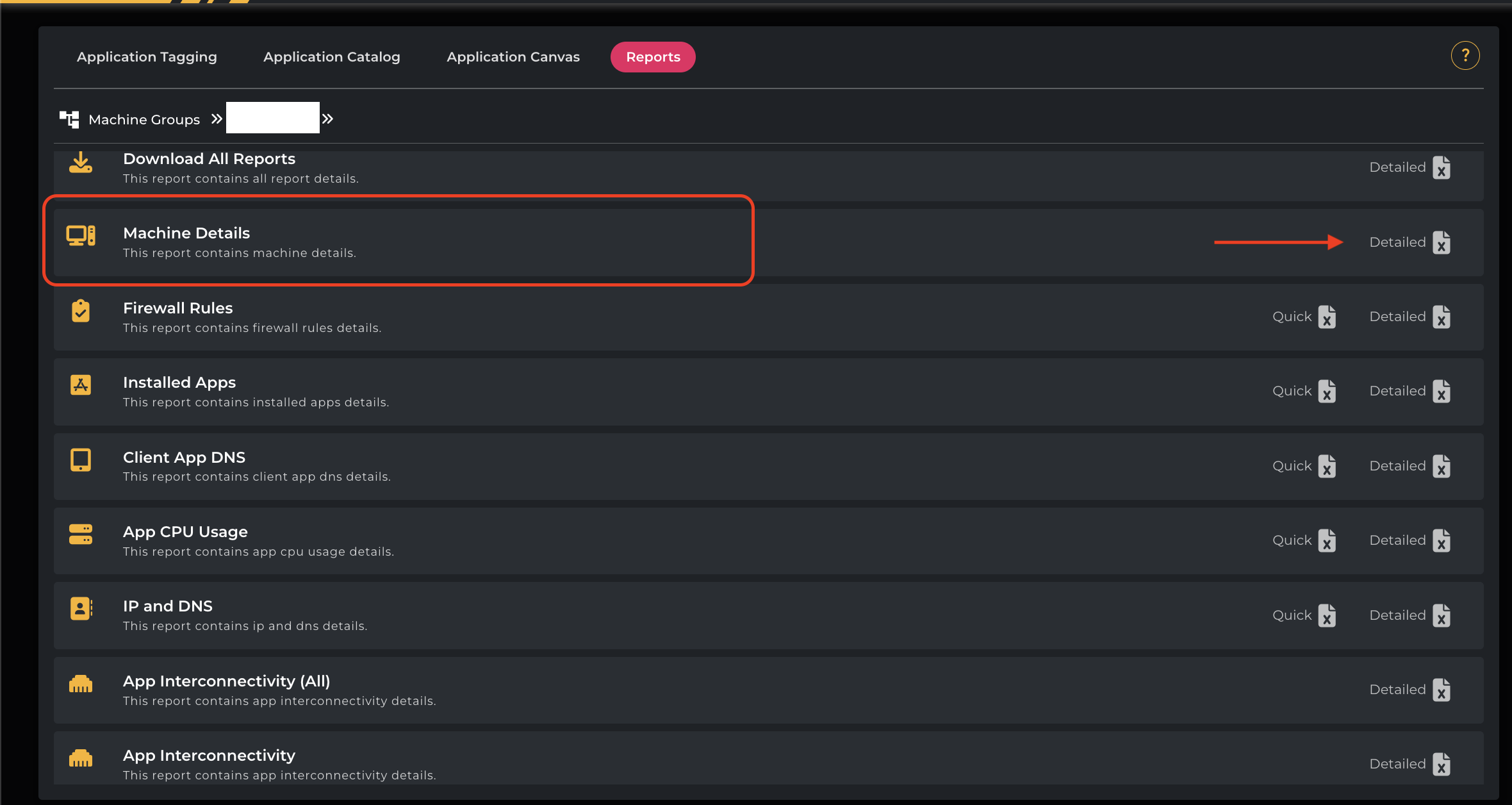Click the App Interconnectivity detailed label
This screenshot has height=805, width=1512.
click(1397, 764)
